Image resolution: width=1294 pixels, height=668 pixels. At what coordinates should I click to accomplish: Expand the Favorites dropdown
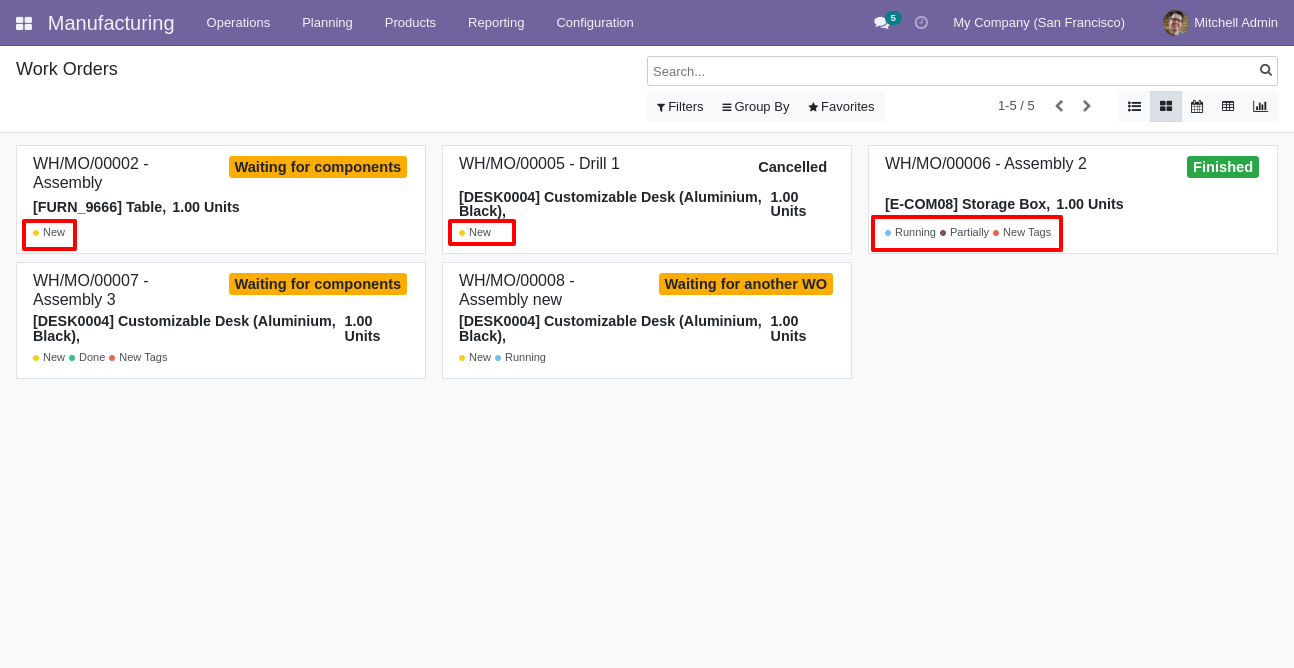tap(841, 107)
